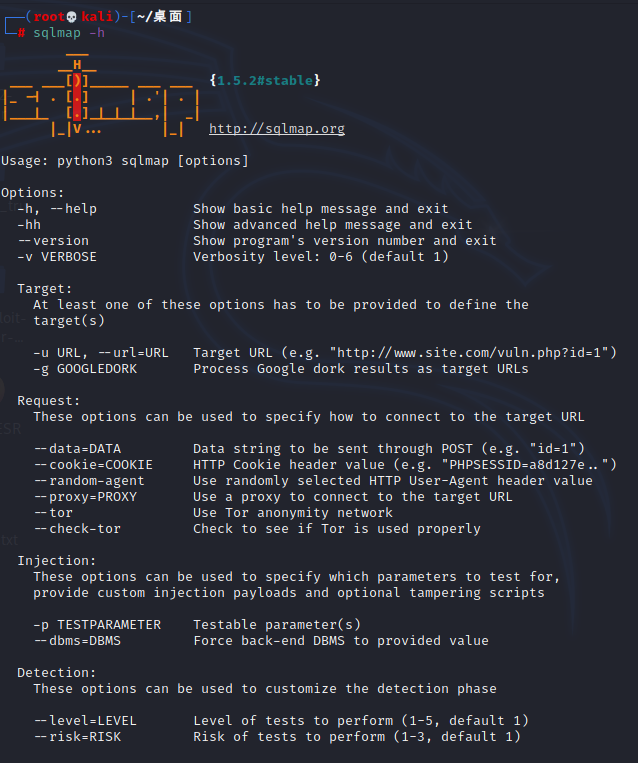Screen dimensions: 638x763
Task: Click the -v VERBOSE option
Action: (x=57, y=256)
